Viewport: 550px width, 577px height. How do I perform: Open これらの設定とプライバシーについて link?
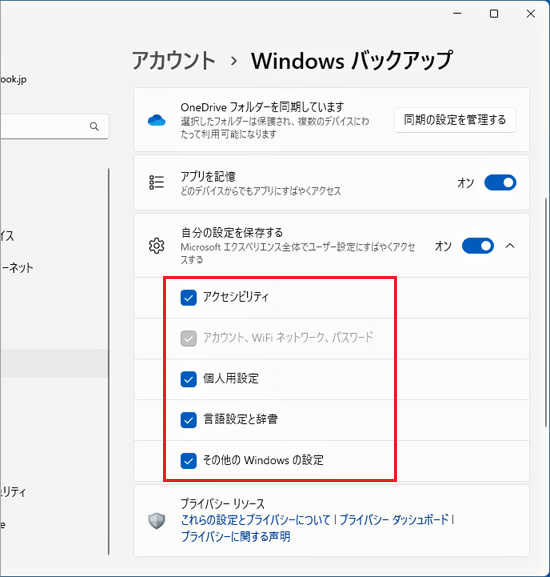[x=256, y=520]
